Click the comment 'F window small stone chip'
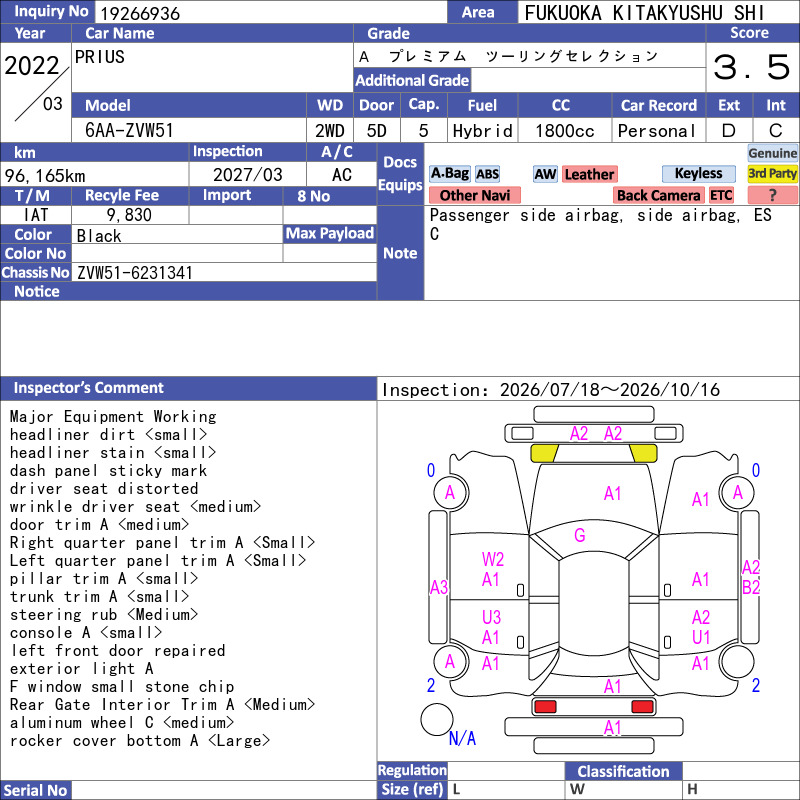The height and width of the screenshot is (800, 800). pyautogui.click(x=121, y=687)
